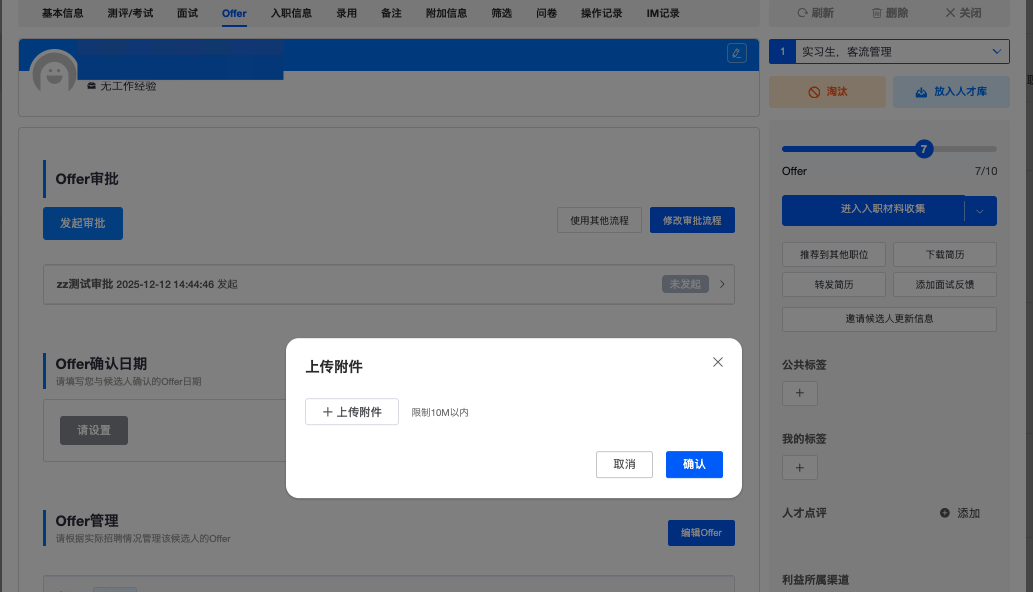Click 使用其他流程 button

tap(599, 220)
